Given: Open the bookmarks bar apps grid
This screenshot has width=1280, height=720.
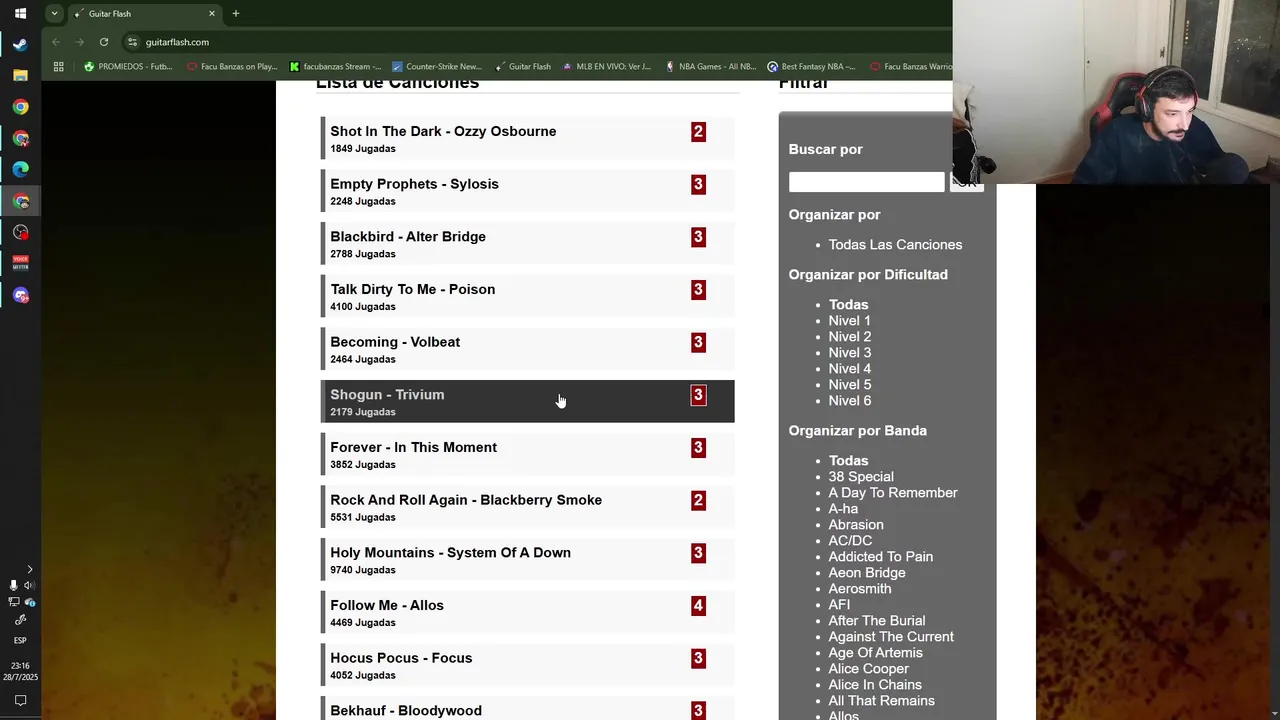Looking at the screenshot, I should [58, 67].
